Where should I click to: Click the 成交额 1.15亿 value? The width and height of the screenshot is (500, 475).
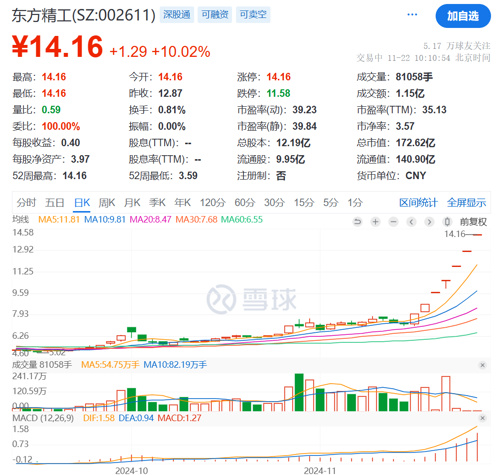click(x=410, y=93)
